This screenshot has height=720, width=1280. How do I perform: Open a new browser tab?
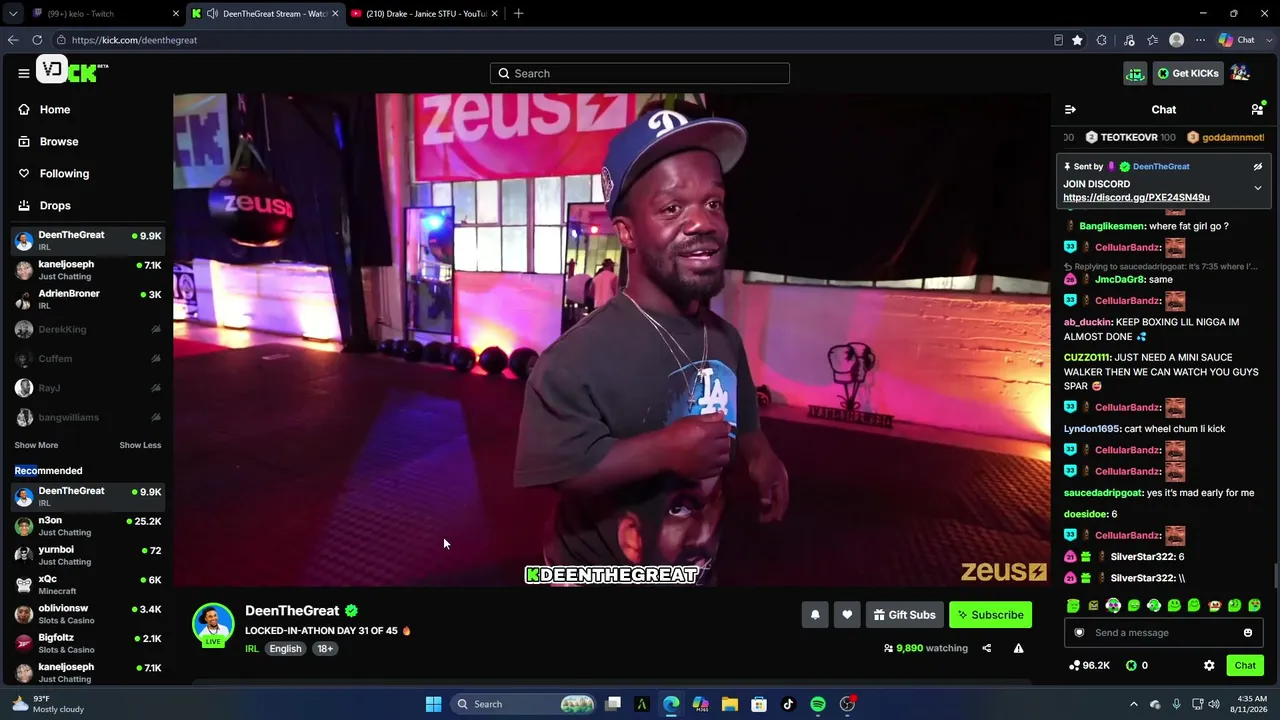(518, 14)
